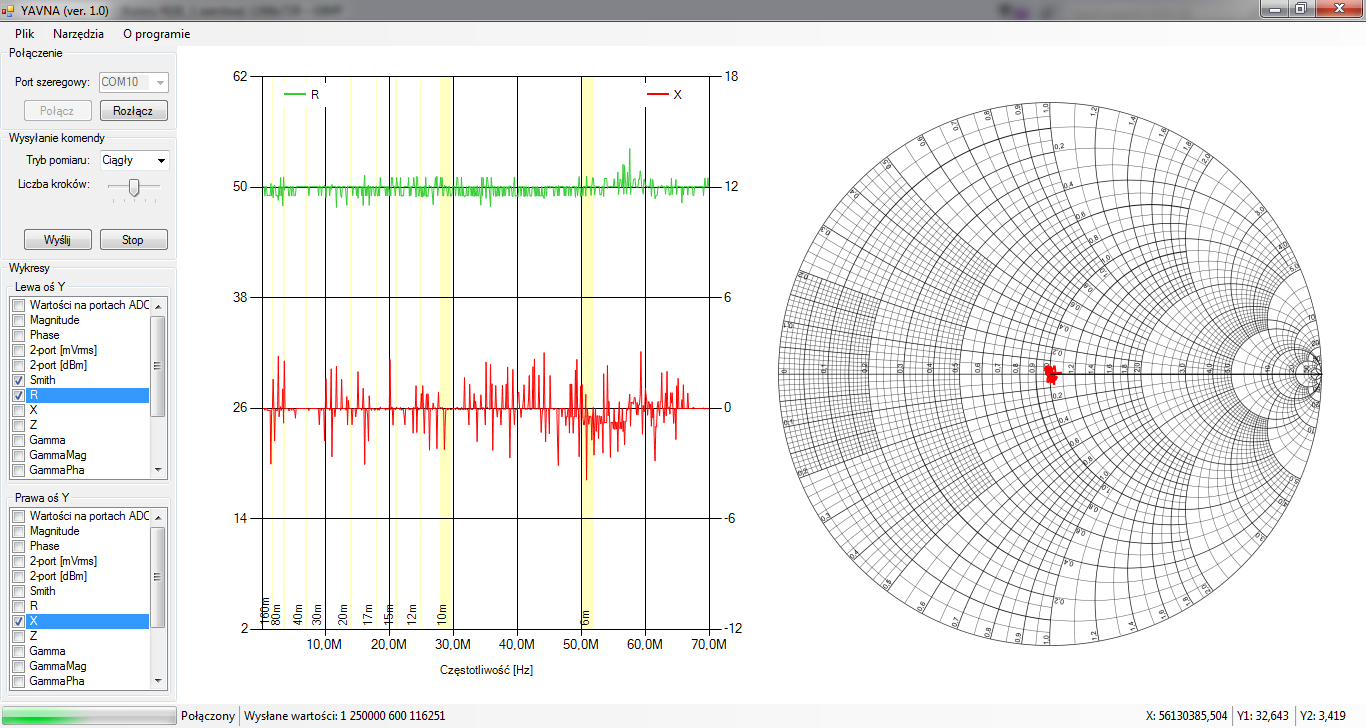Open the O programie menu
Screen dimensions: 1366x728
coord(156,34)
